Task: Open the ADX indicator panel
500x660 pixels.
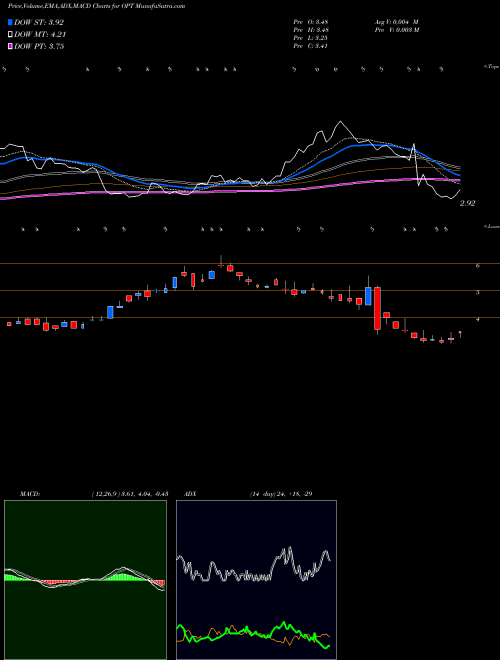Action: 256,580
